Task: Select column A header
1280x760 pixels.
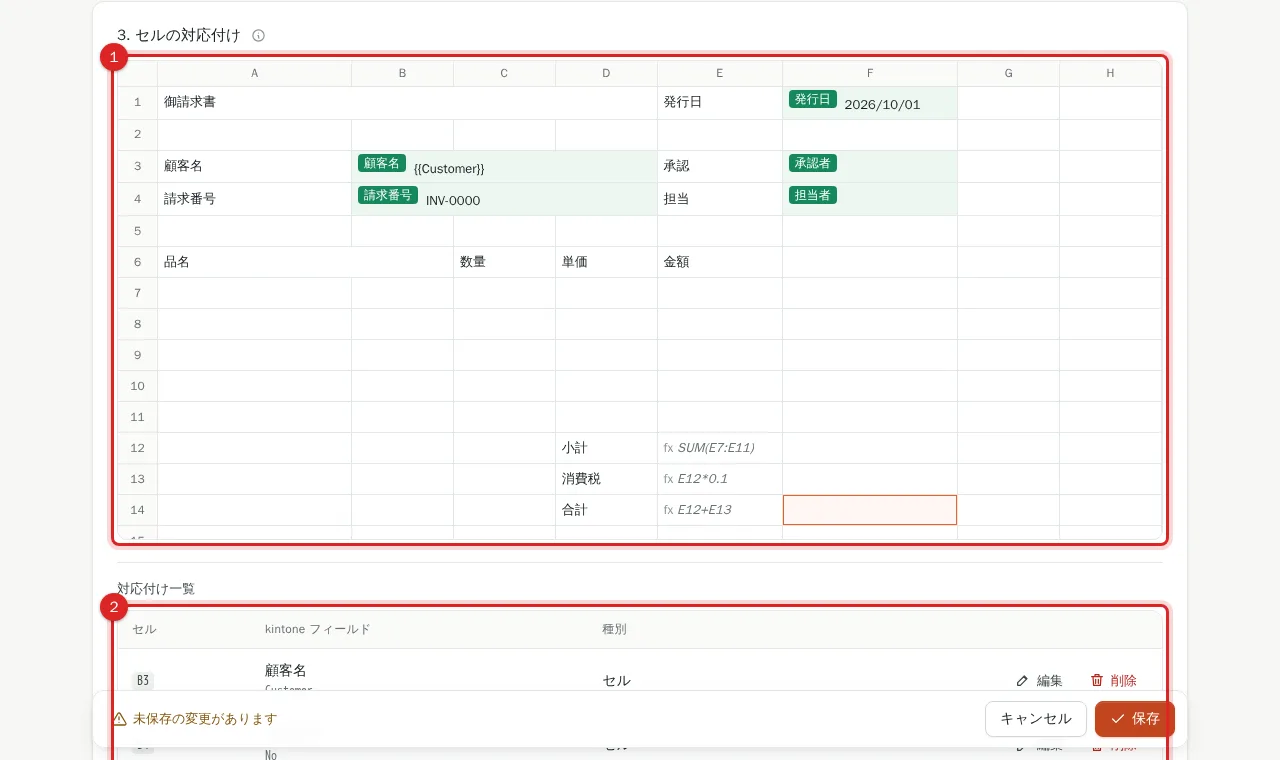Action: (x=255, y=73)
